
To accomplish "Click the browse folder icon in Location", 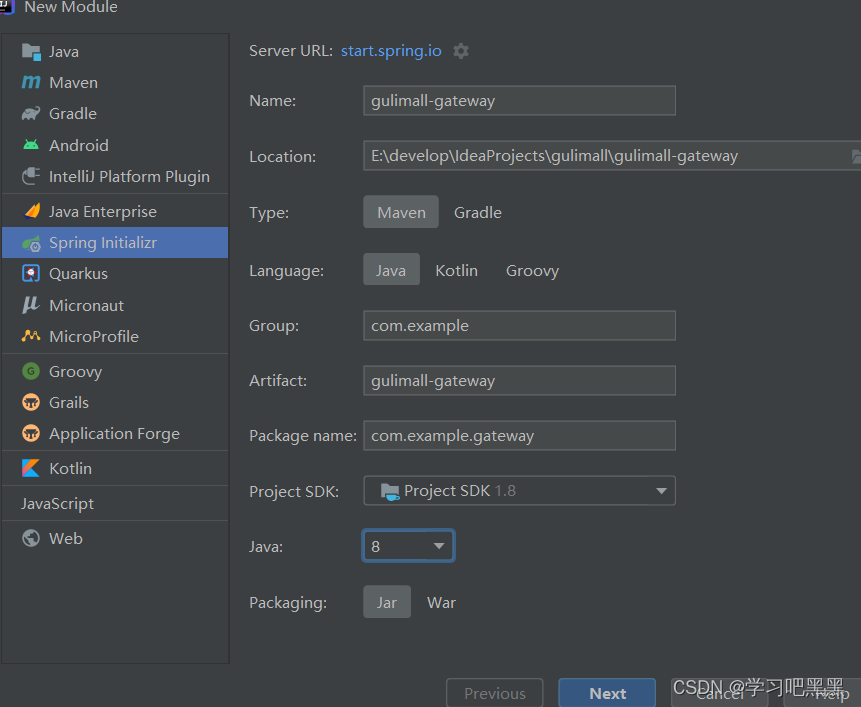I will tap(856, 156).
